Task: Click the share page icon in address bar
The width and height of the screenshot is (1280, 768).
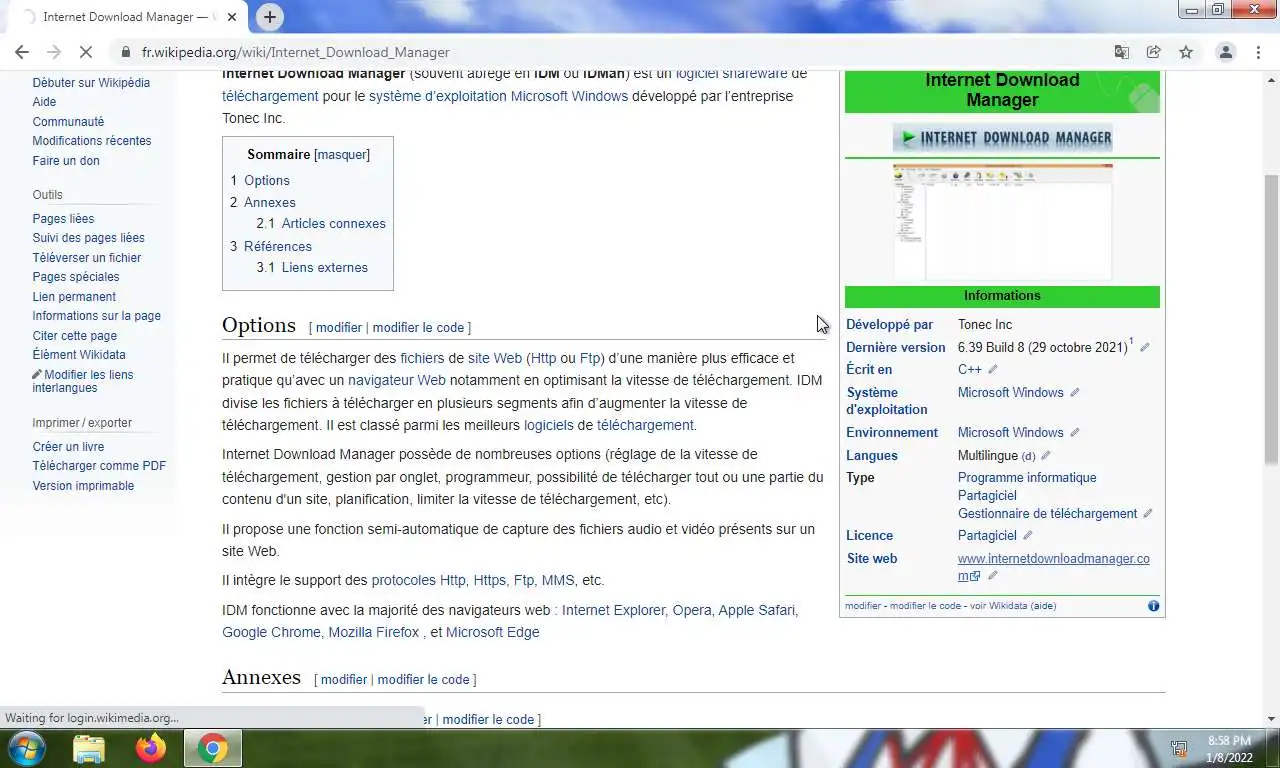Action: pos(1154,52)
